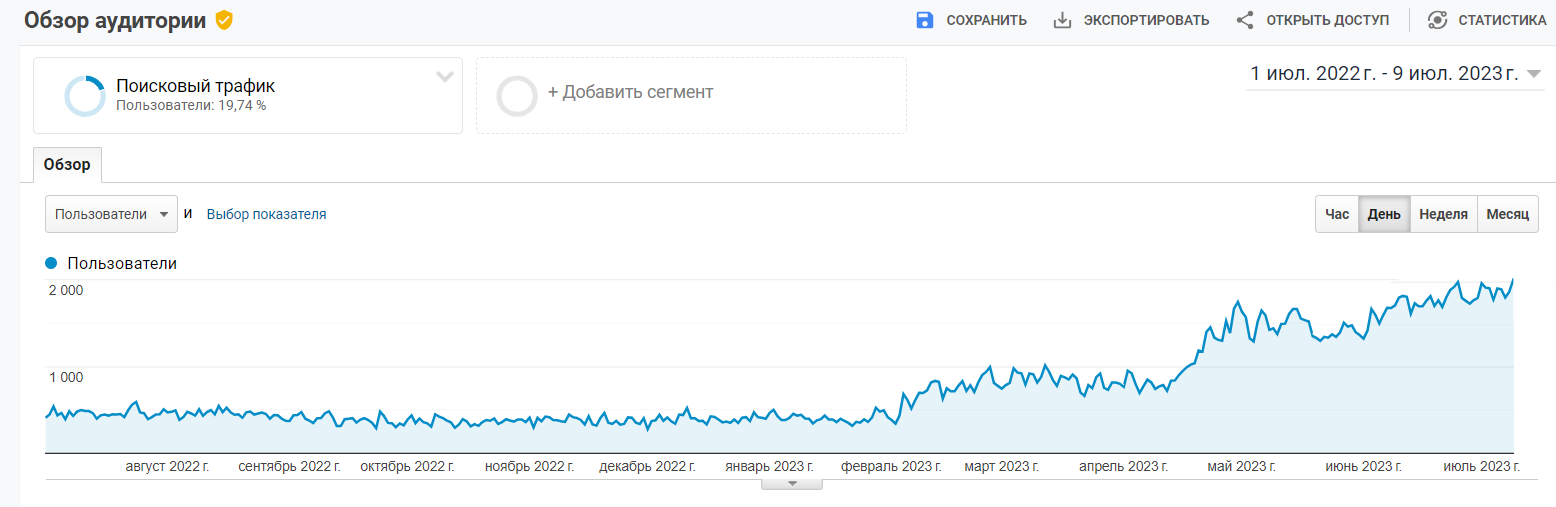
Task: Open the date range dropdown arrow
Action: 1534,74
